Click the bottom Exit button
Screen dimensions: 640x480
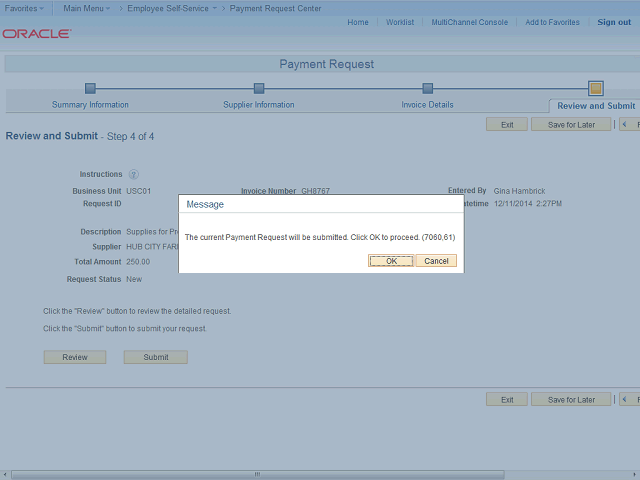tap(507, 400)
